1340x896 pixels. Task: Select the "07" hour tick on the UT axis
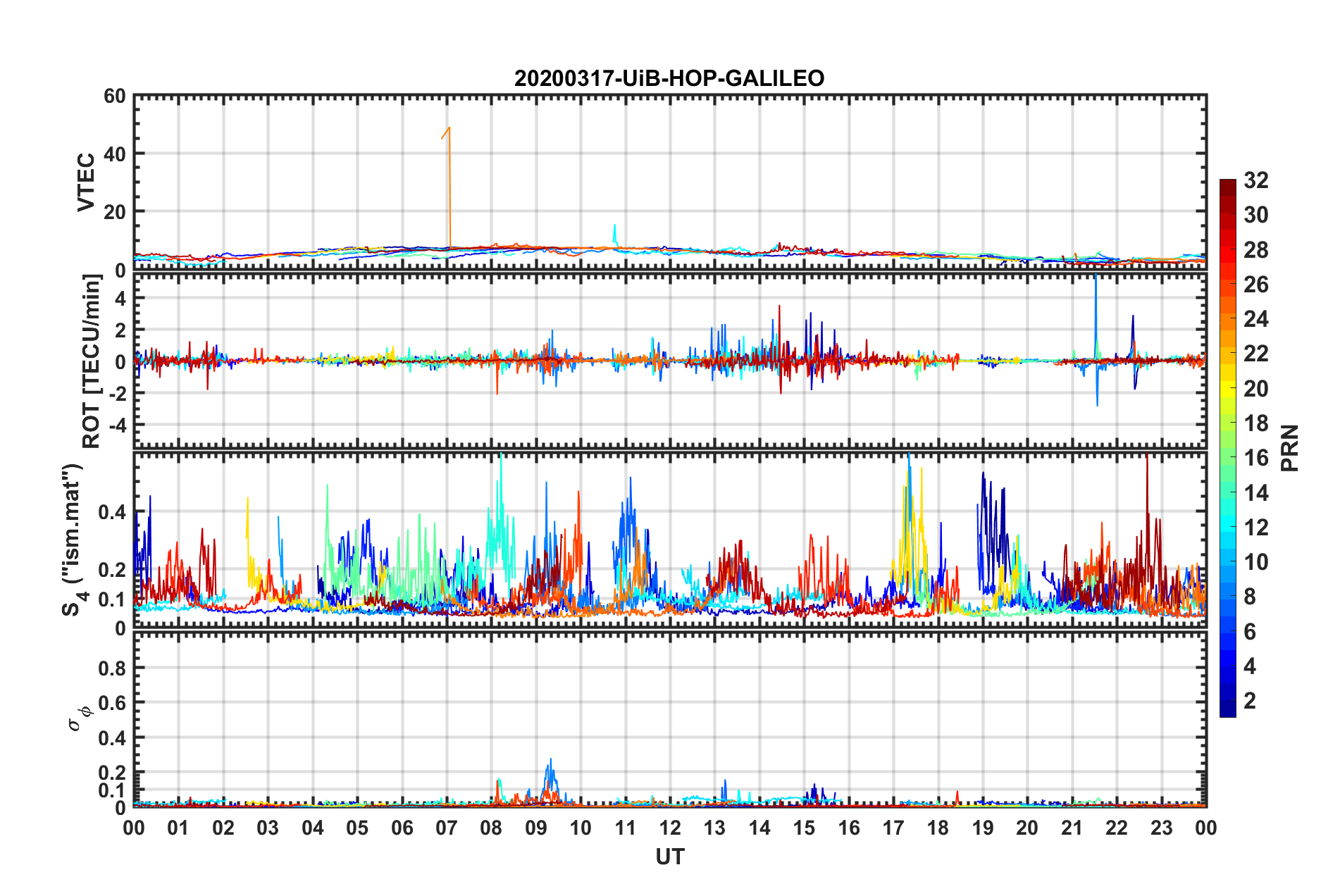[x=447, y=828]
